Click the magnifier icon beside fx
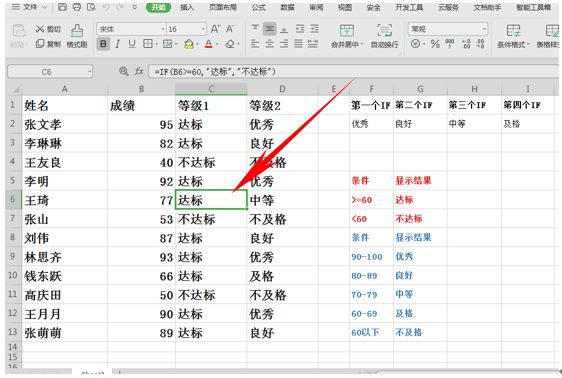 (x=124, y=71)
